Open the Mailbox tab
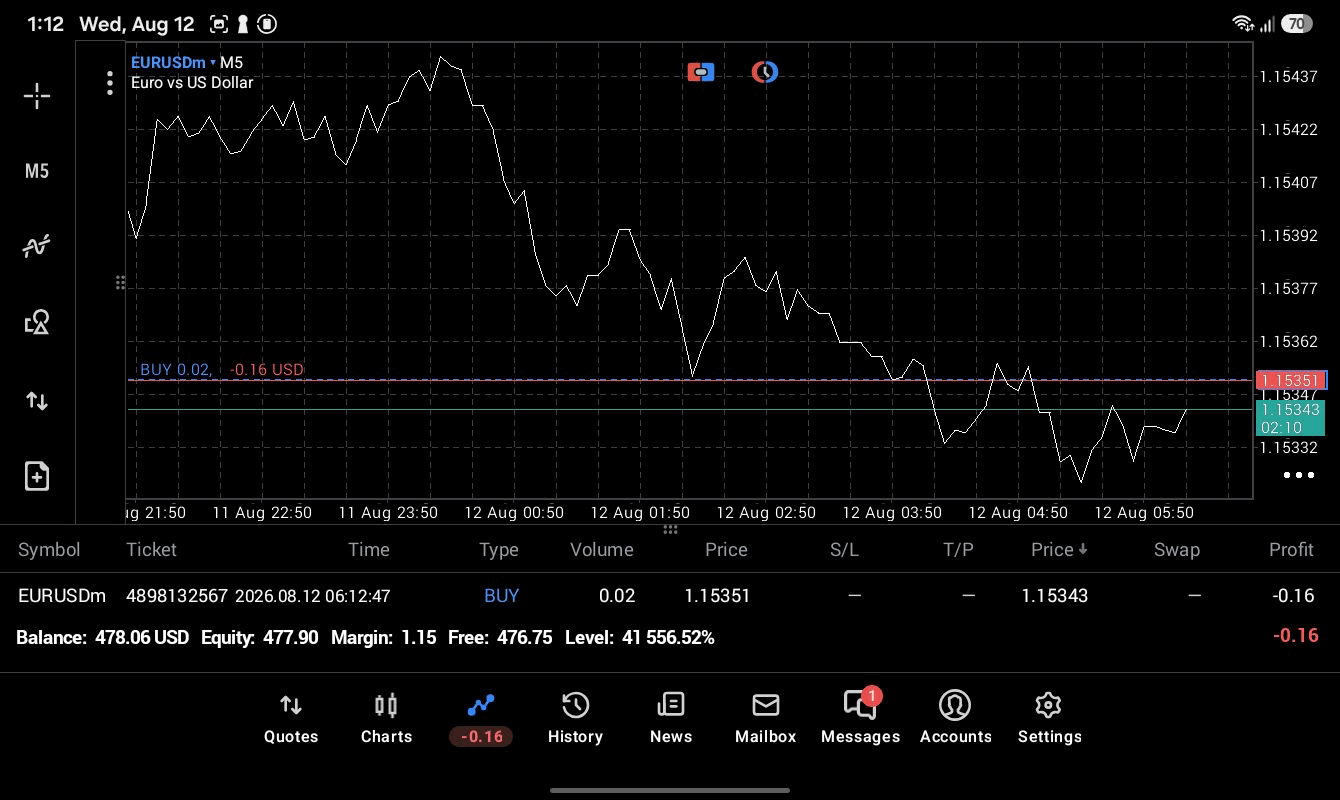Viewport: 1340px width, 800px height. pyautogui.click(x=766, y=719)
